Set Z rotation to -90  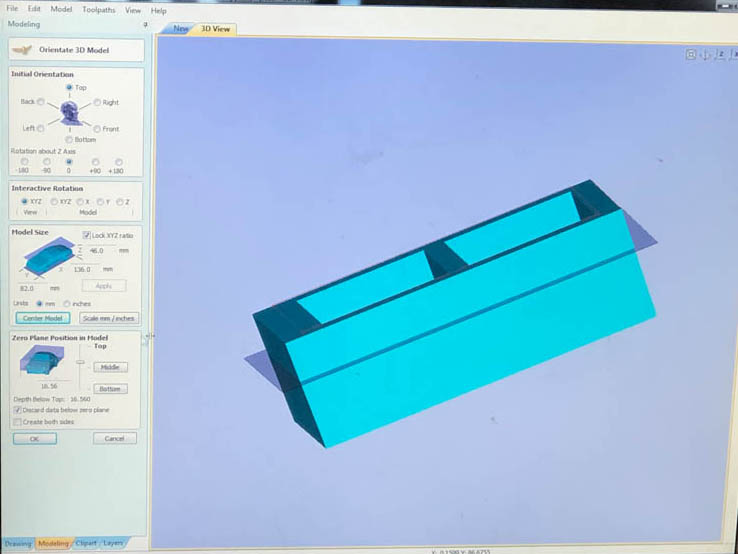[x=47, y=161]
